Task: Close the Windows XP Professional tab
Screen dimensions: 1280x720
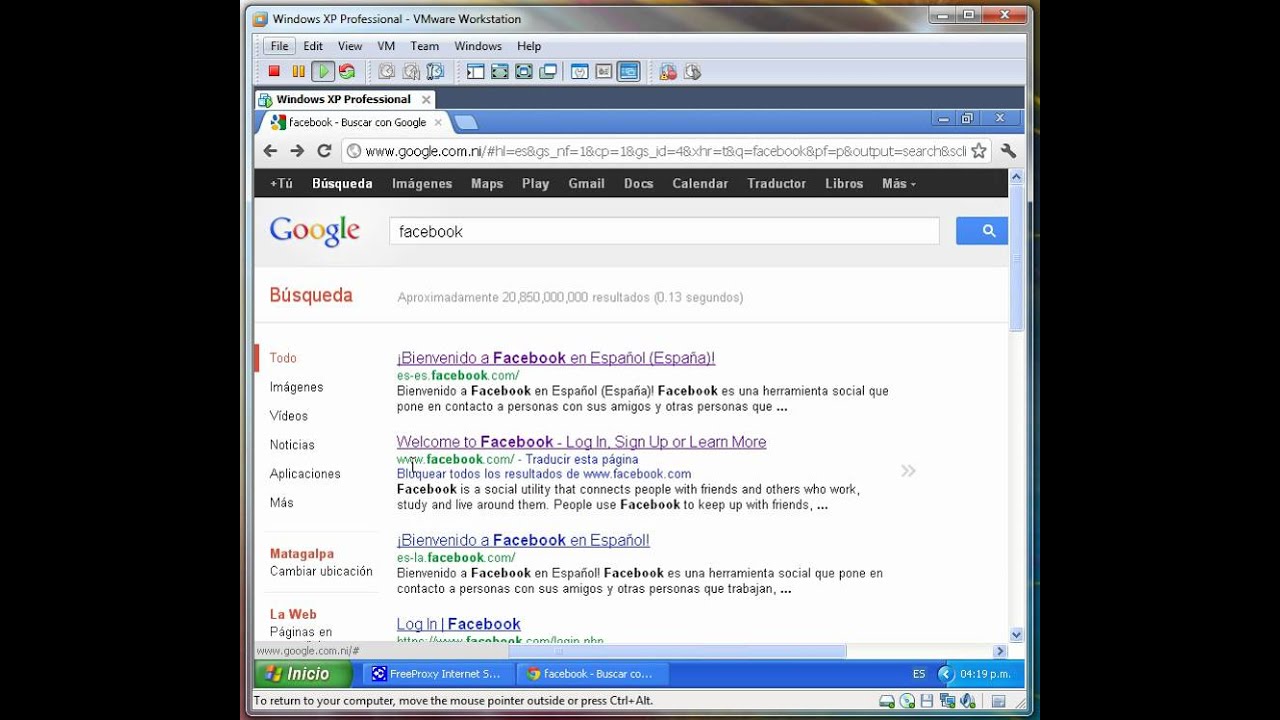Action: [x=426, y=99]
